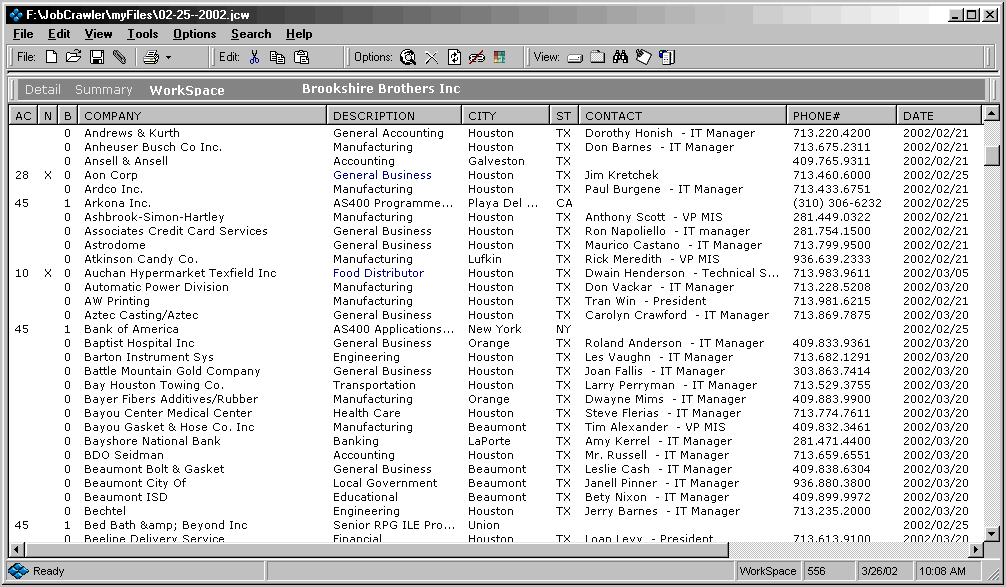
Task: Click the magnifier search options icon
Action: (407, 57)
